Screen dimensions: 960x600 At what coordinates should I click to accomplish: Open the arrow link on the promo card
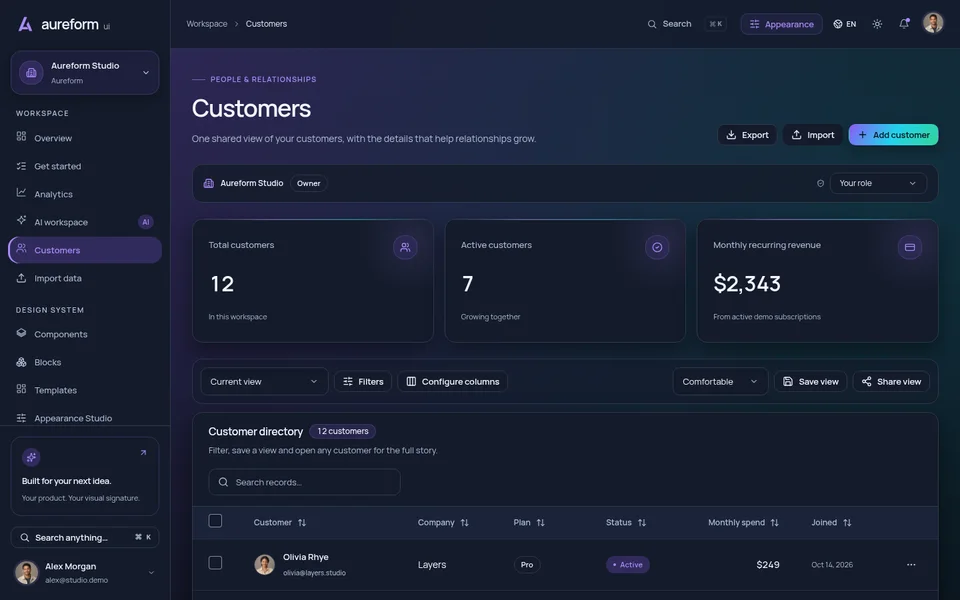[143, 453]
